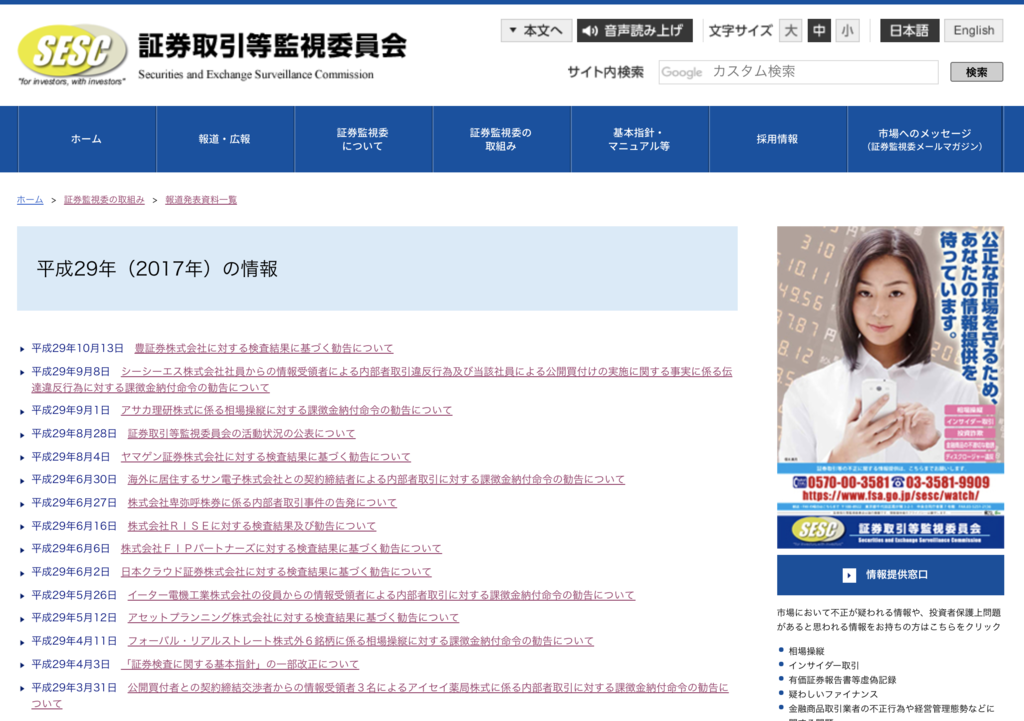Click the 平成29年（2017年）の情報 heading
The image size is (1024, 721).
click(157, 269)
